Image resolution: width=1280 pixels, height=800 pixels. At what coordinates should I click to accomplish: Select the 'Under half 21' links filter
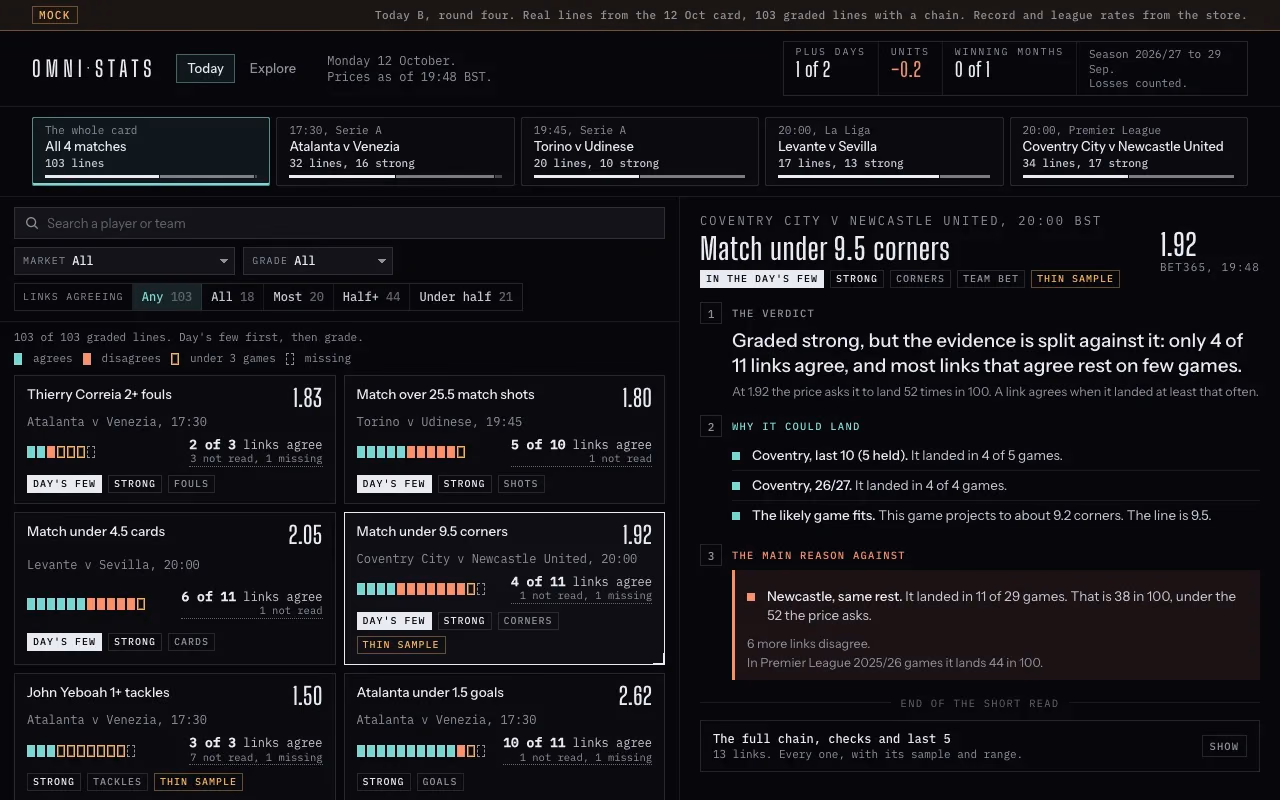(466, 297)
